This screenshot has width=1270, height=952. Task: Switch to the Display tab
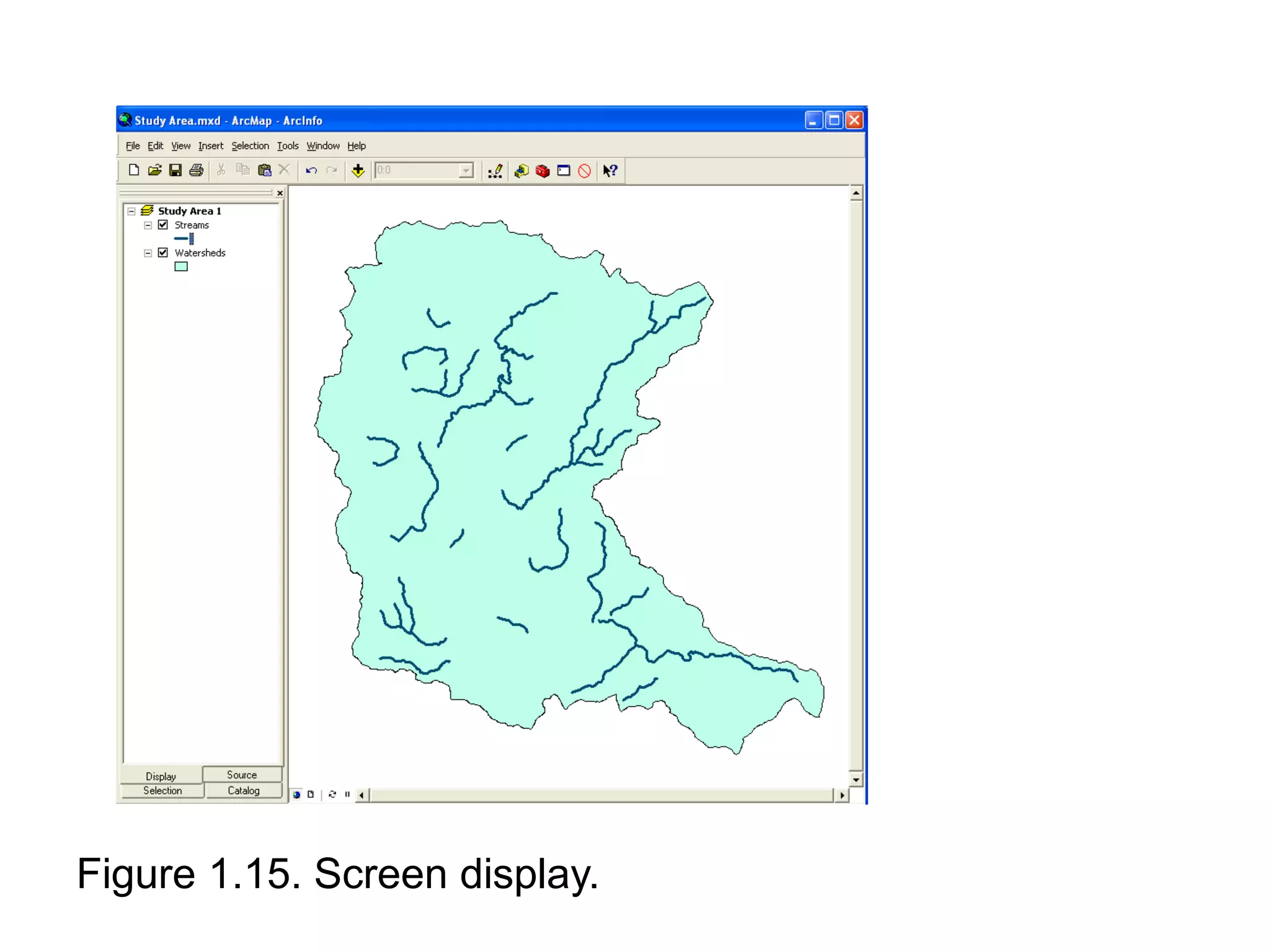click(x=161, y=776)
